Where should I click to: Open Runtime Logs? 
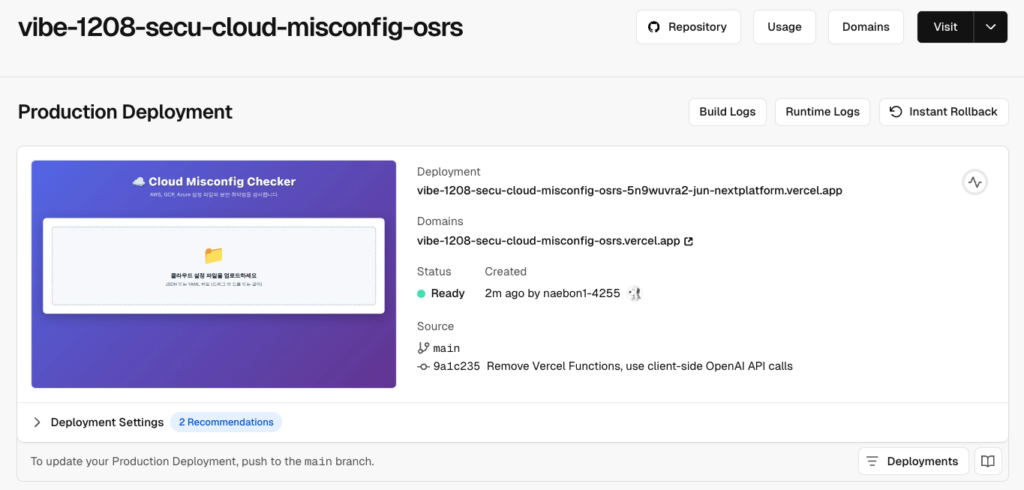(822, 112)
